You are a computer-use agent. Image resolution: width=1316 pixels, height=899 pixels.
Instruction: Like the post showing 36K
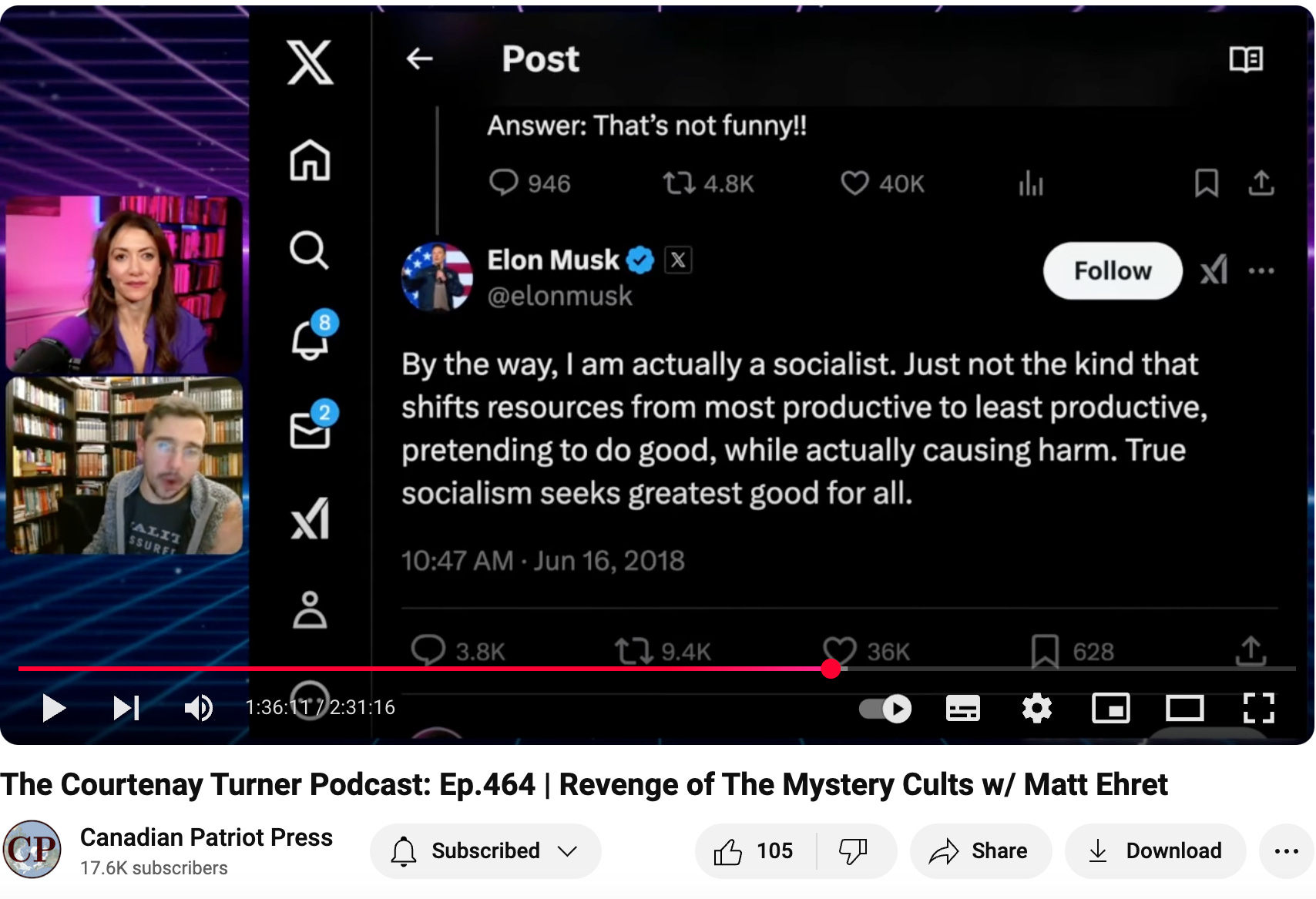(x=839, y=651)
